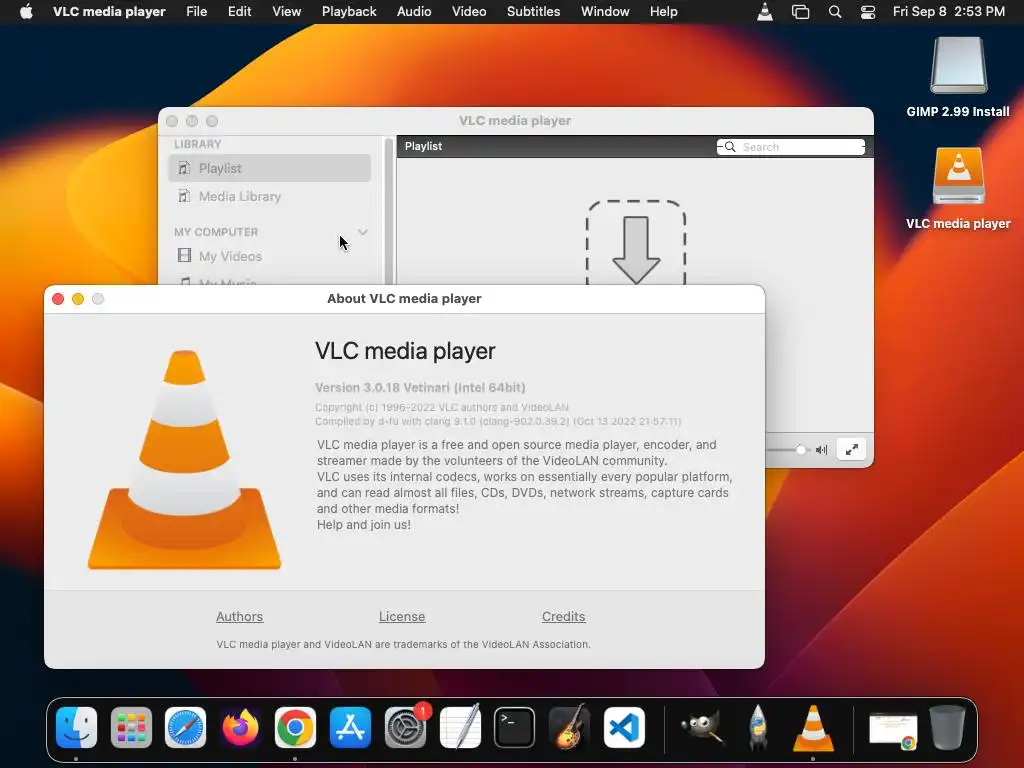Open System Settings with badge in Dock
The width and height of the screenshot is (1024, 768).
406,727
